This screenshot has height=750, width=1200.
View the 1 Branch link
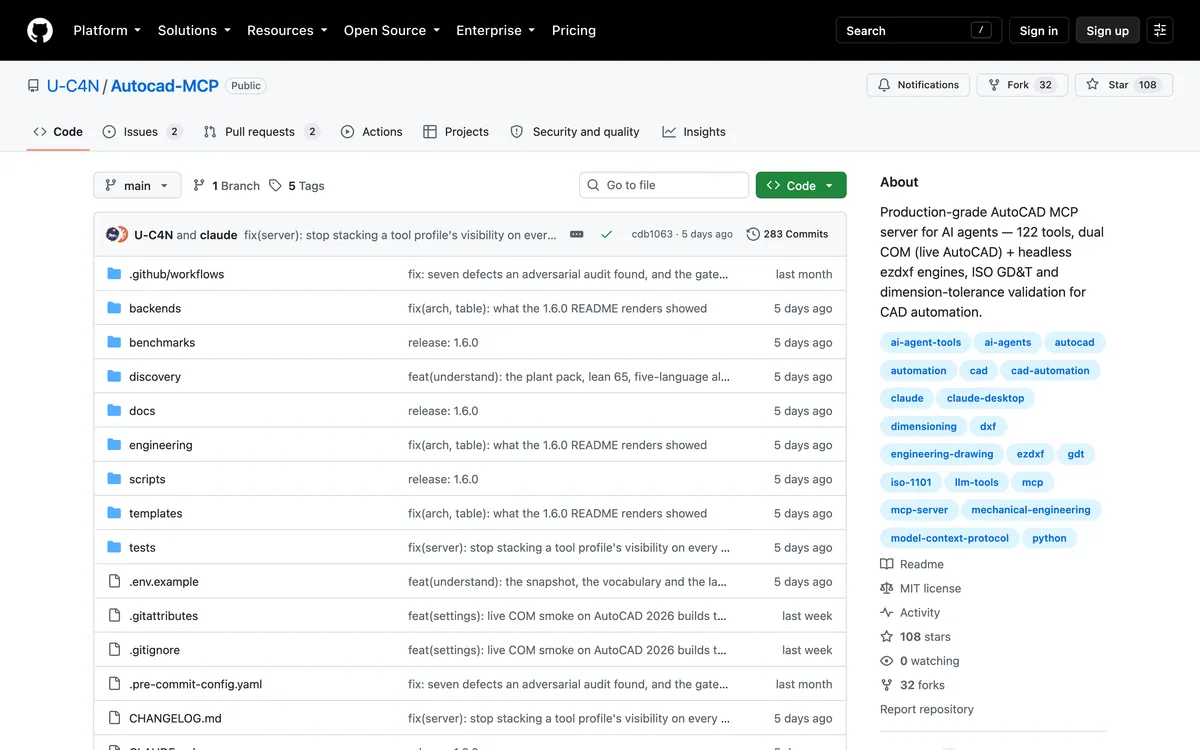226,185
